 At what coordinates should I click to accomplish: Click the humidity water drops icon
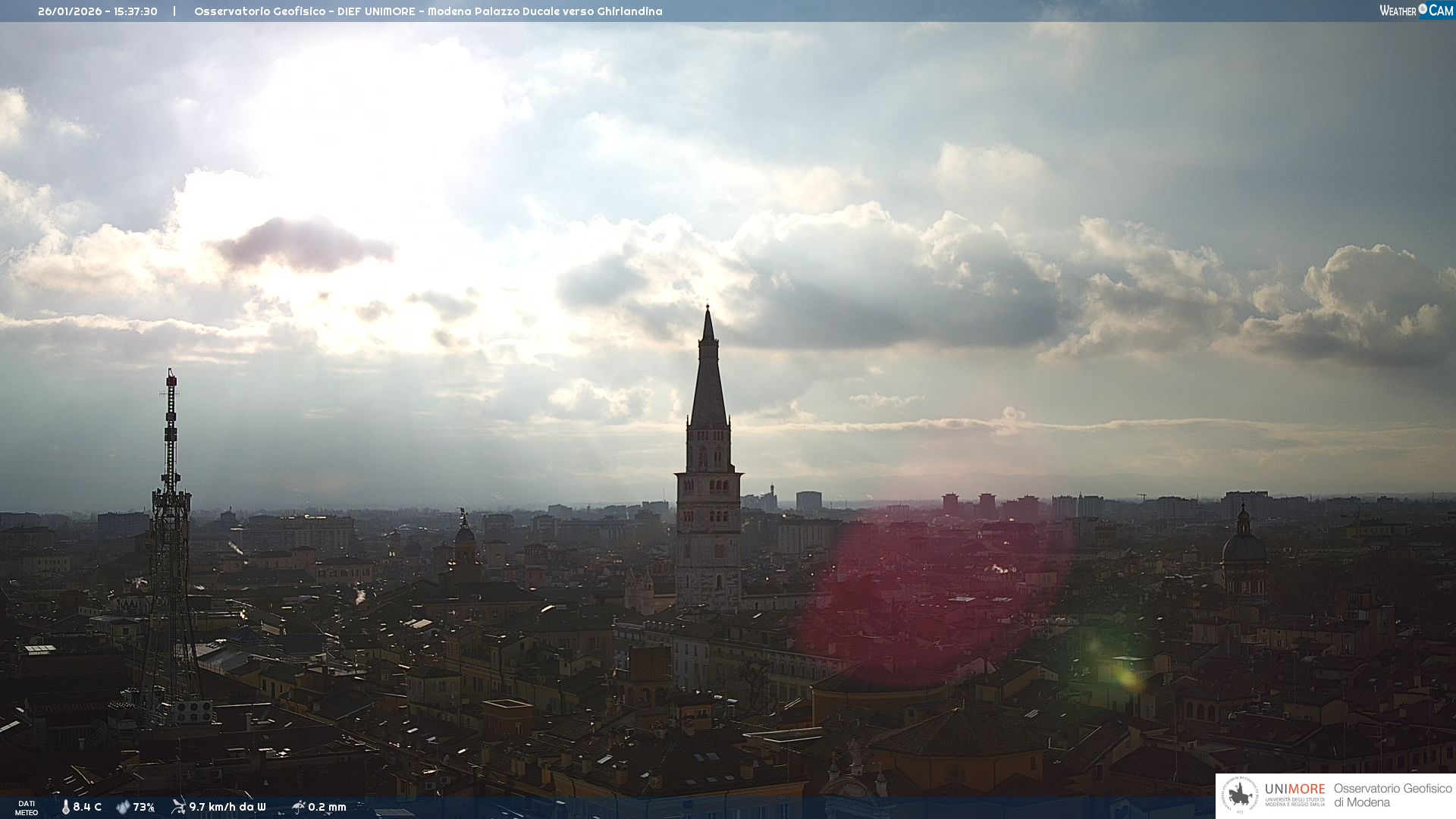pyautogui.click(x=123, y=807)
